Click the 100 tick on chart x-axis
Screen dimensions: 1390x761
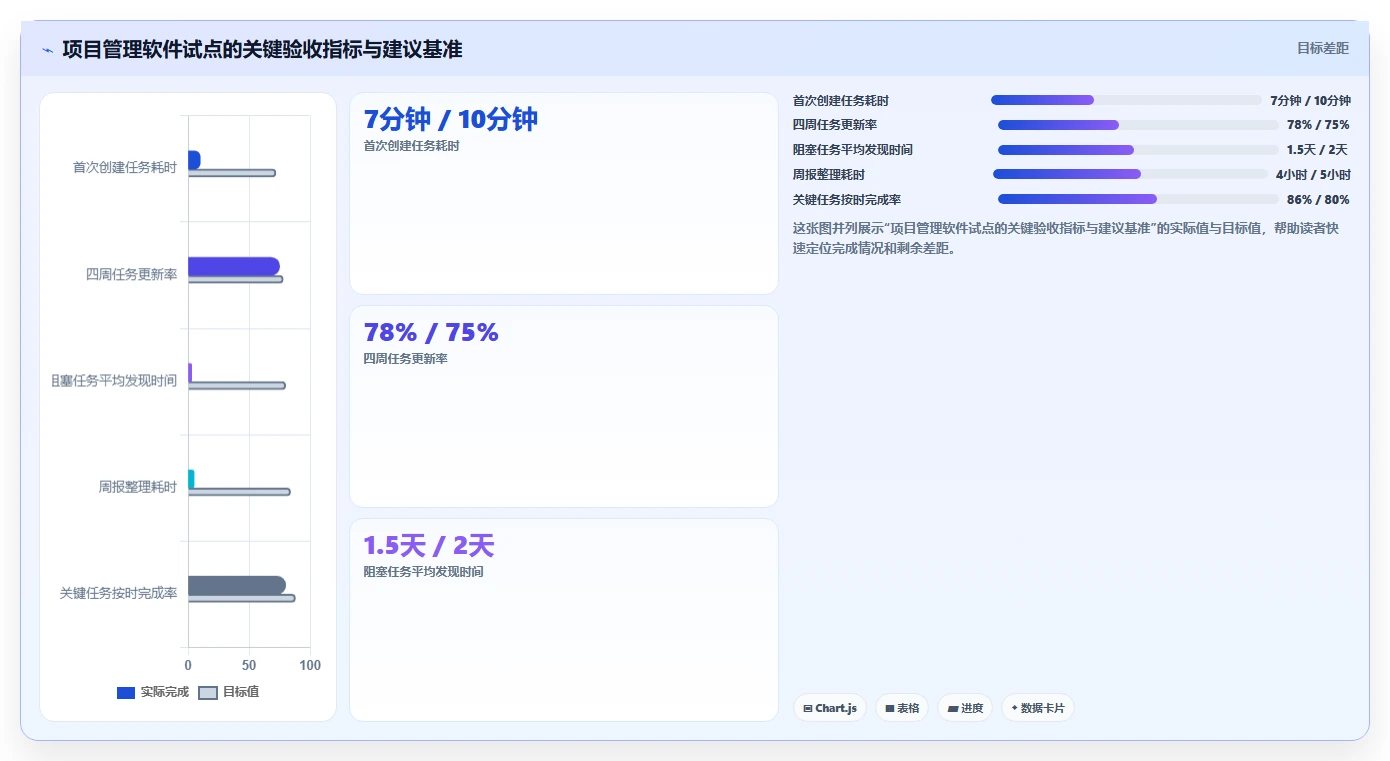pyautogui.click(x=310, y=665)
